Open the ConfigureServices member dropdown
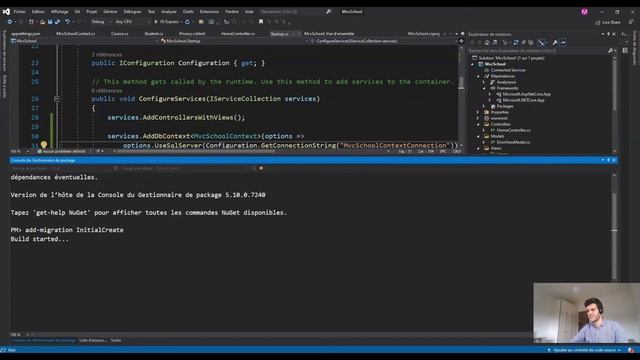This screenshot has height=360, width=640. (384, 41)
